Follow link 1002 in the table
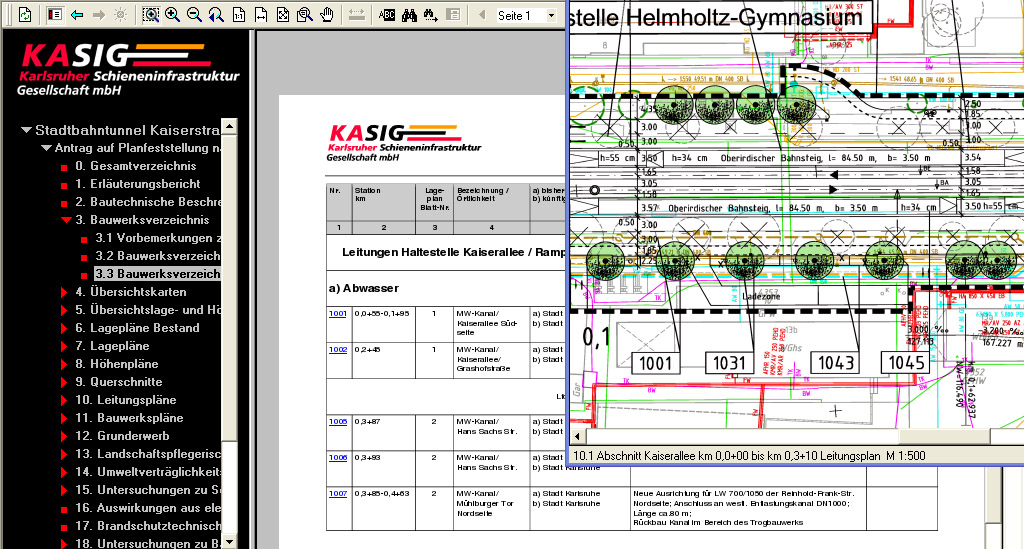 (x=338, y=349)
